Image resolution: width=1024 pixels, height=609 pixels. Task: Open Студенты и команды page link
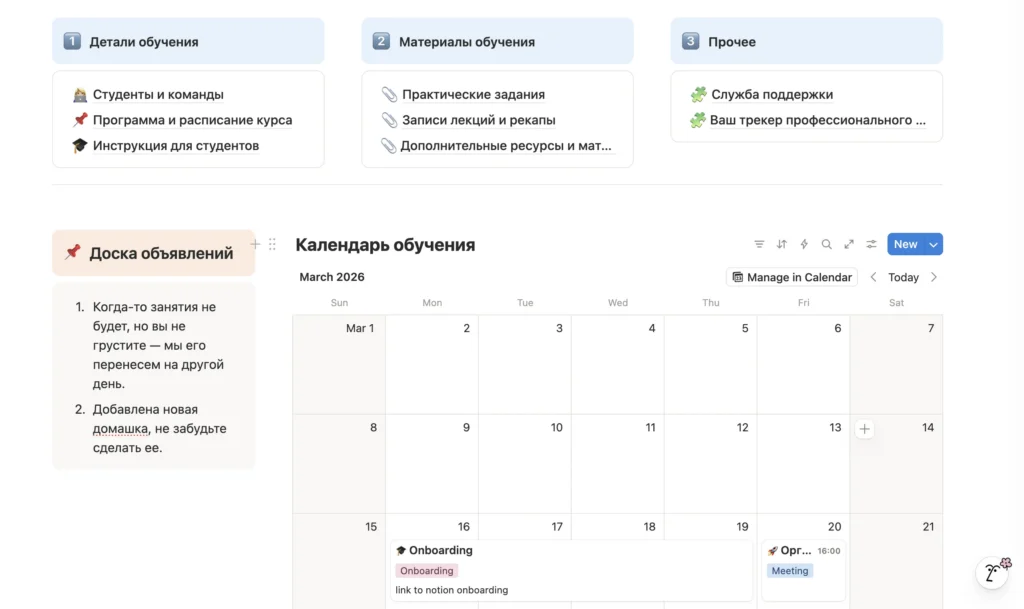pyautogui.click(x=158, y=95)
